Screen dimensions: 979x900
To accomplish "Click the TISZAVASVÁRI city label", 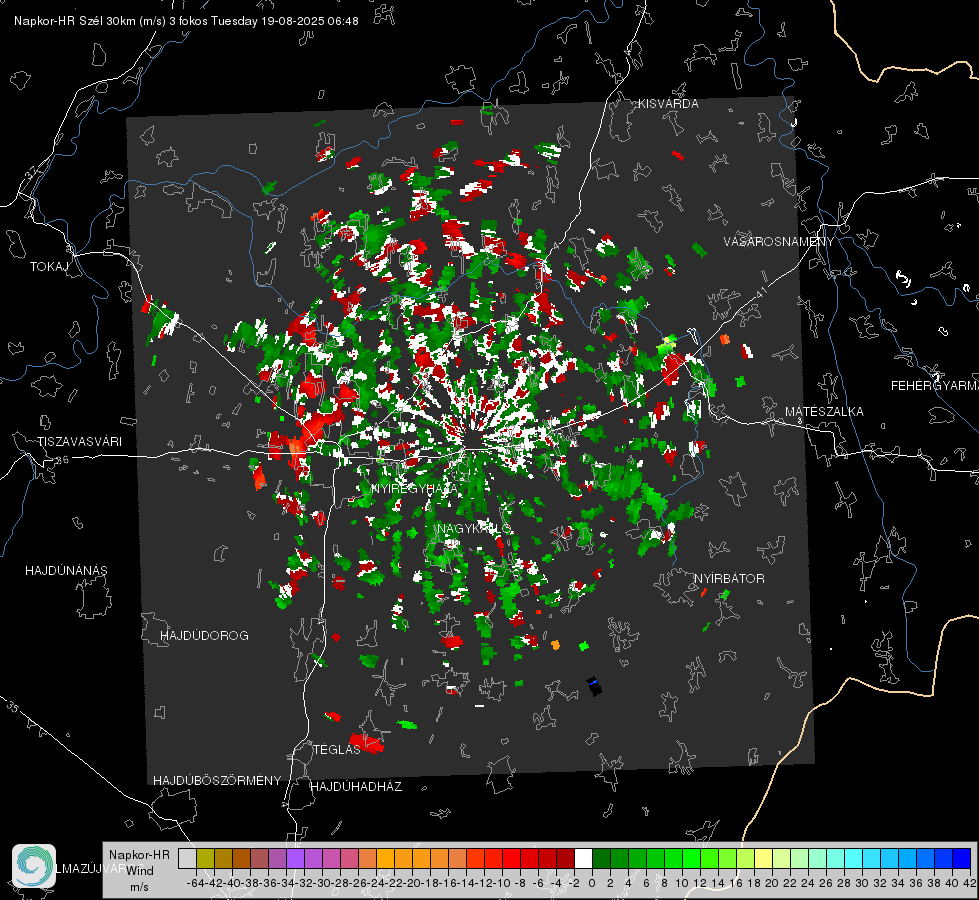I will (x=79, y=442).
